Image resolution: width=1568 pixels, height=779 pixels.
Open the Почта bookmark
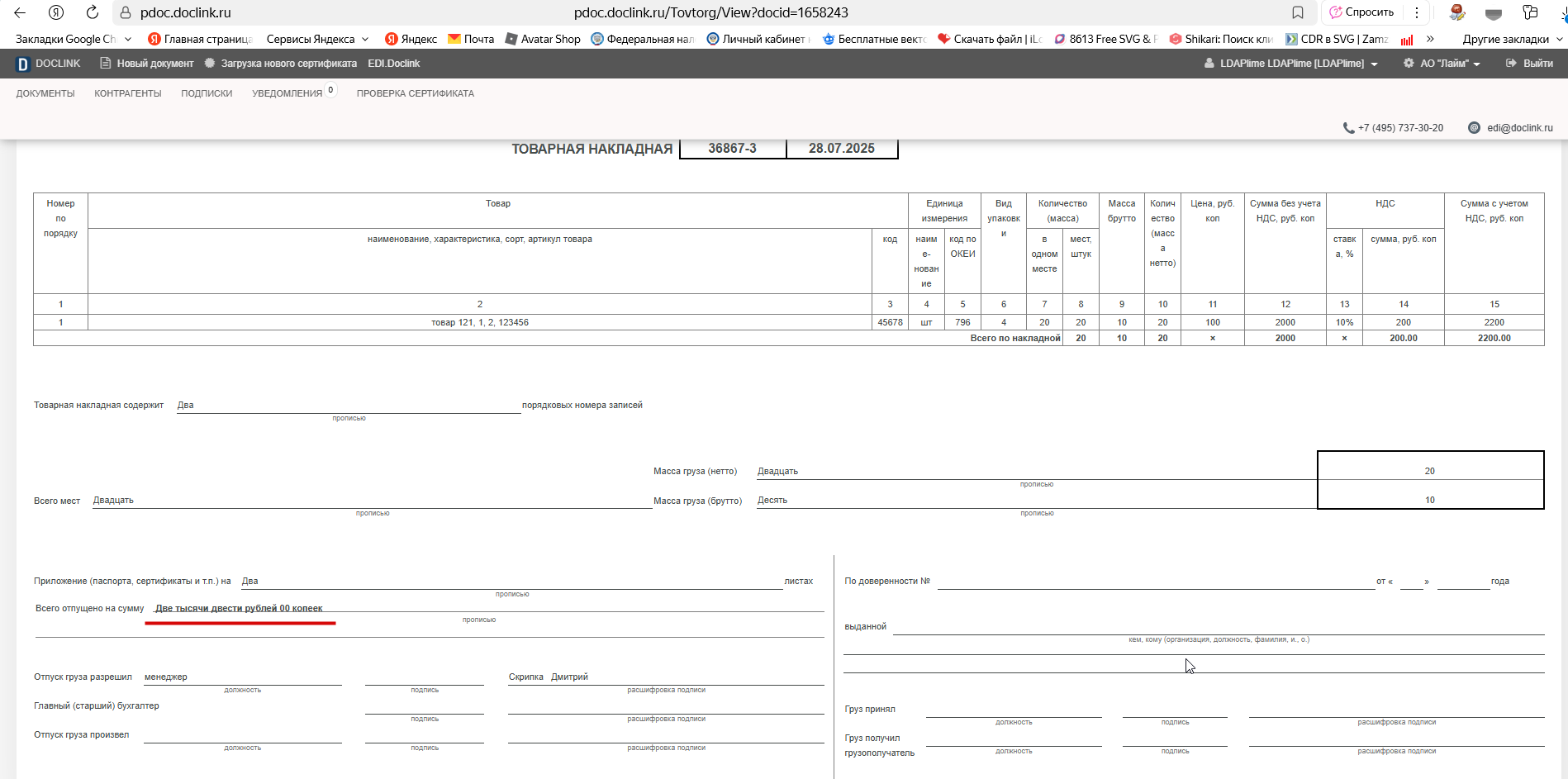(471, 39)
